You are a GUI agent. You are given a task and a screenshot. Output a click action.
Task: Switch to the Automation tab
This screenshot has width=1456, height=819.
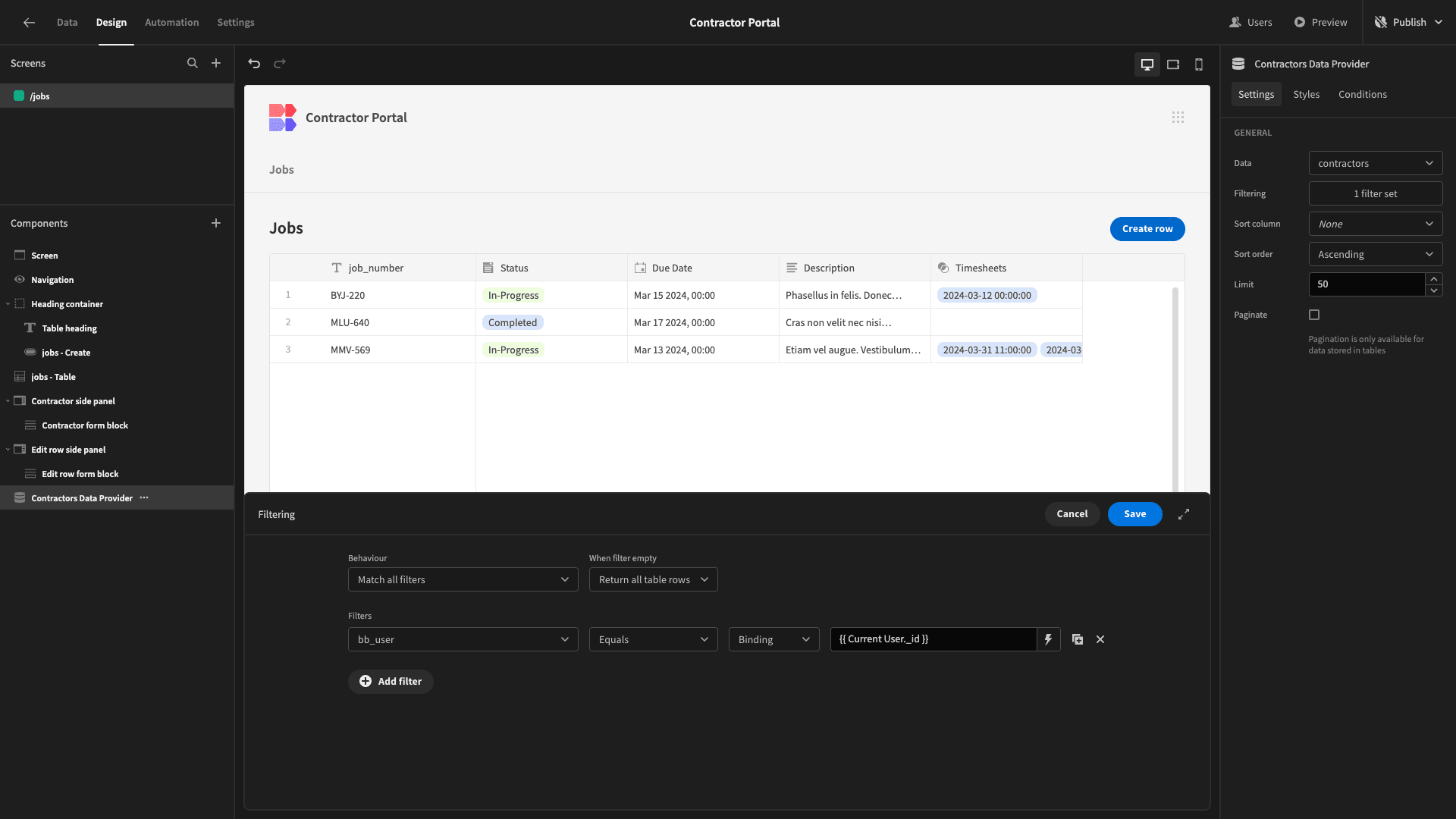coord(171,23)
